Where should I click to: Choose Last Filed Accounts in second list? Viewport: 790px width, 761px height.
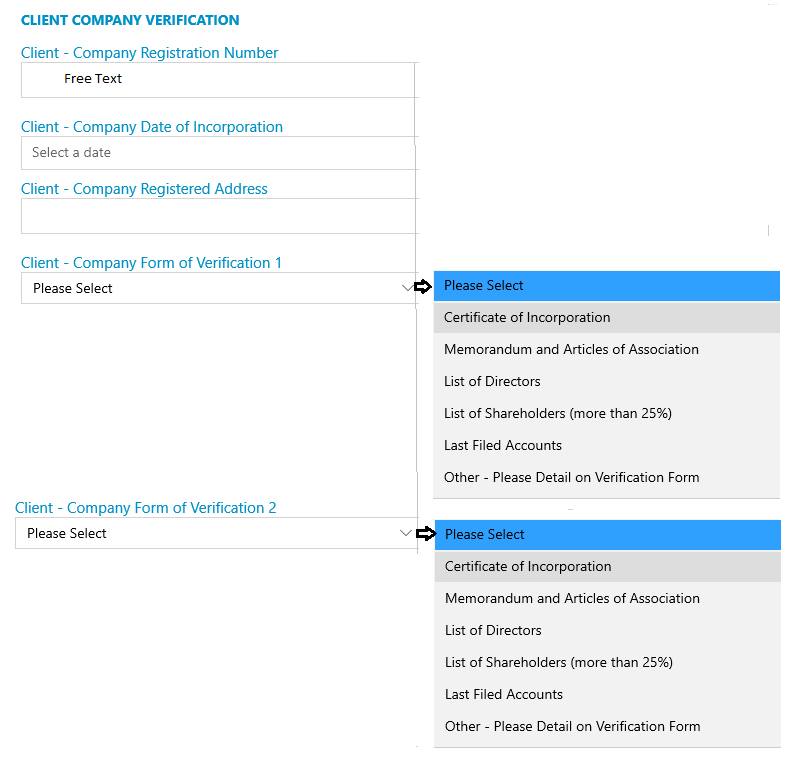click(608, 694)
